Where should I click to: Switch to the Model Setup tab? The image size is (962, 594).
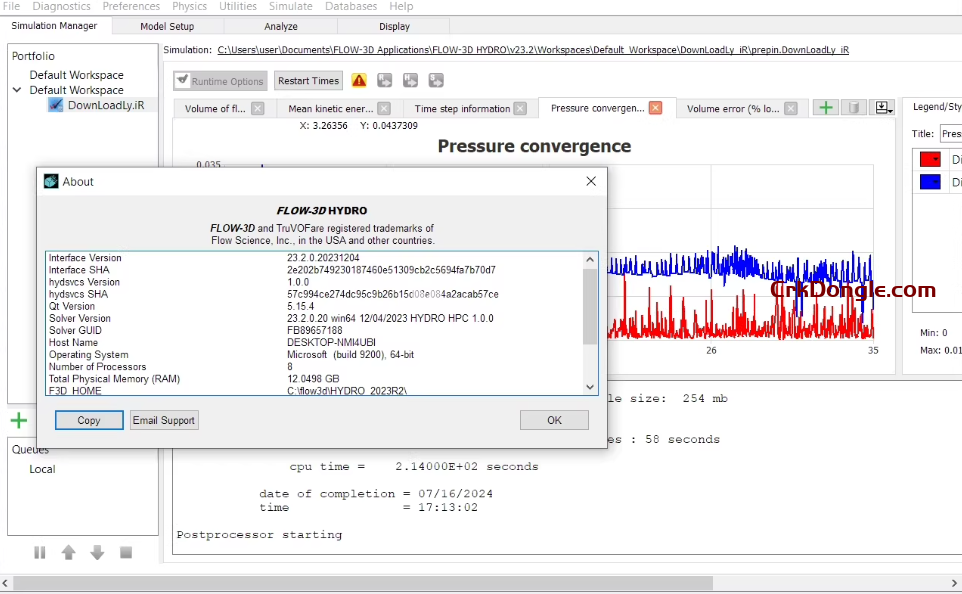click(x=167, y=26)
